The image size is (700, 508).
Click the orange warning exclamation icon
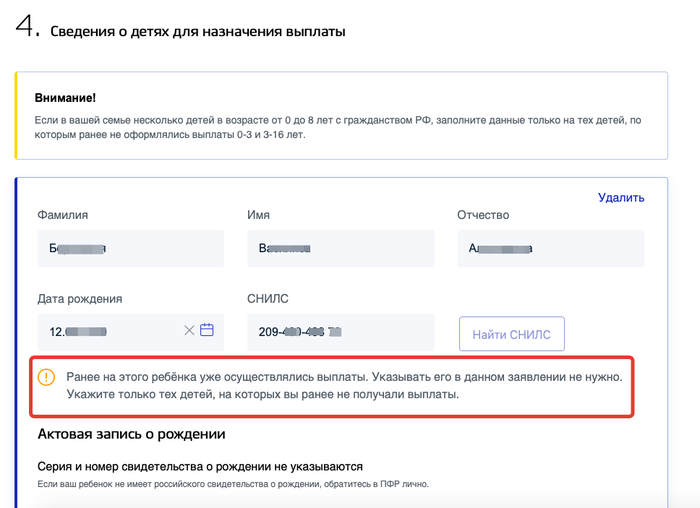click(46, 377)
